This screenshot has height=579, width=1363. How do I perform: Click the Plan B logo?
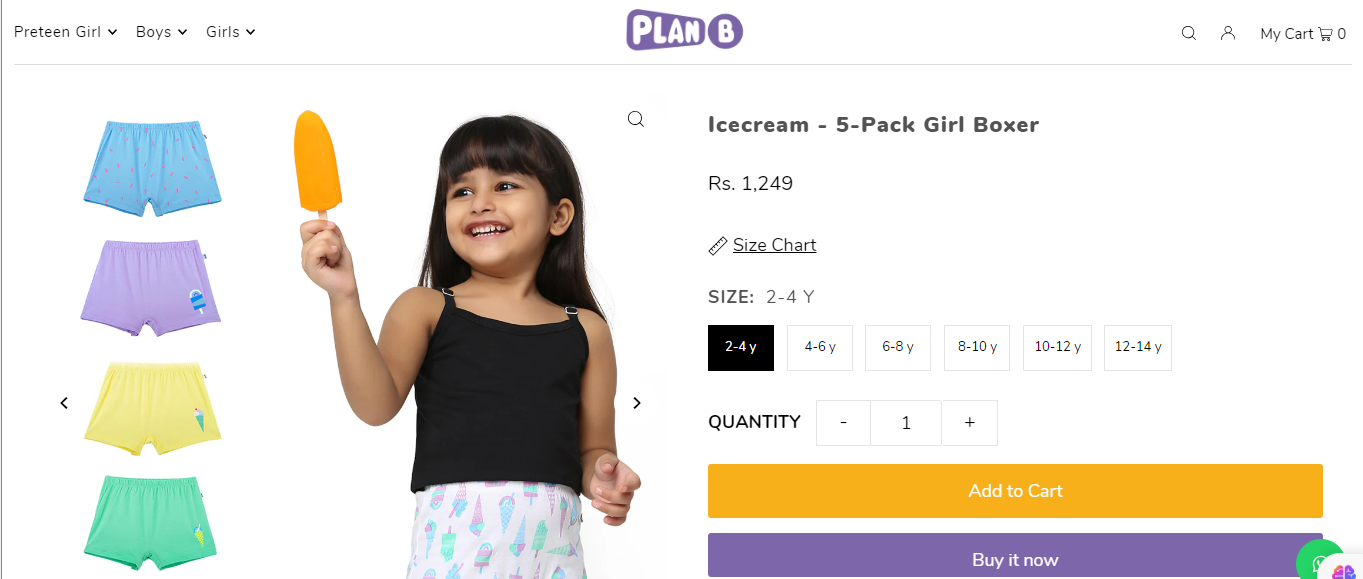(684, 30)
